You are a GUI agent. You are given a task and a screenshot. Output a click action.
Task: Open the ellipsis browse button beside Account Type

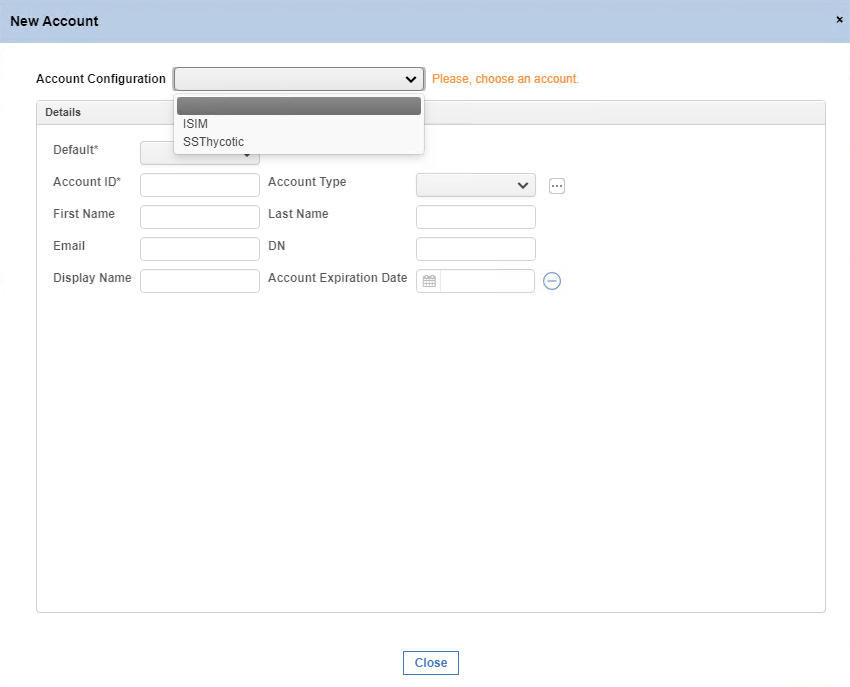pos(557,186)
